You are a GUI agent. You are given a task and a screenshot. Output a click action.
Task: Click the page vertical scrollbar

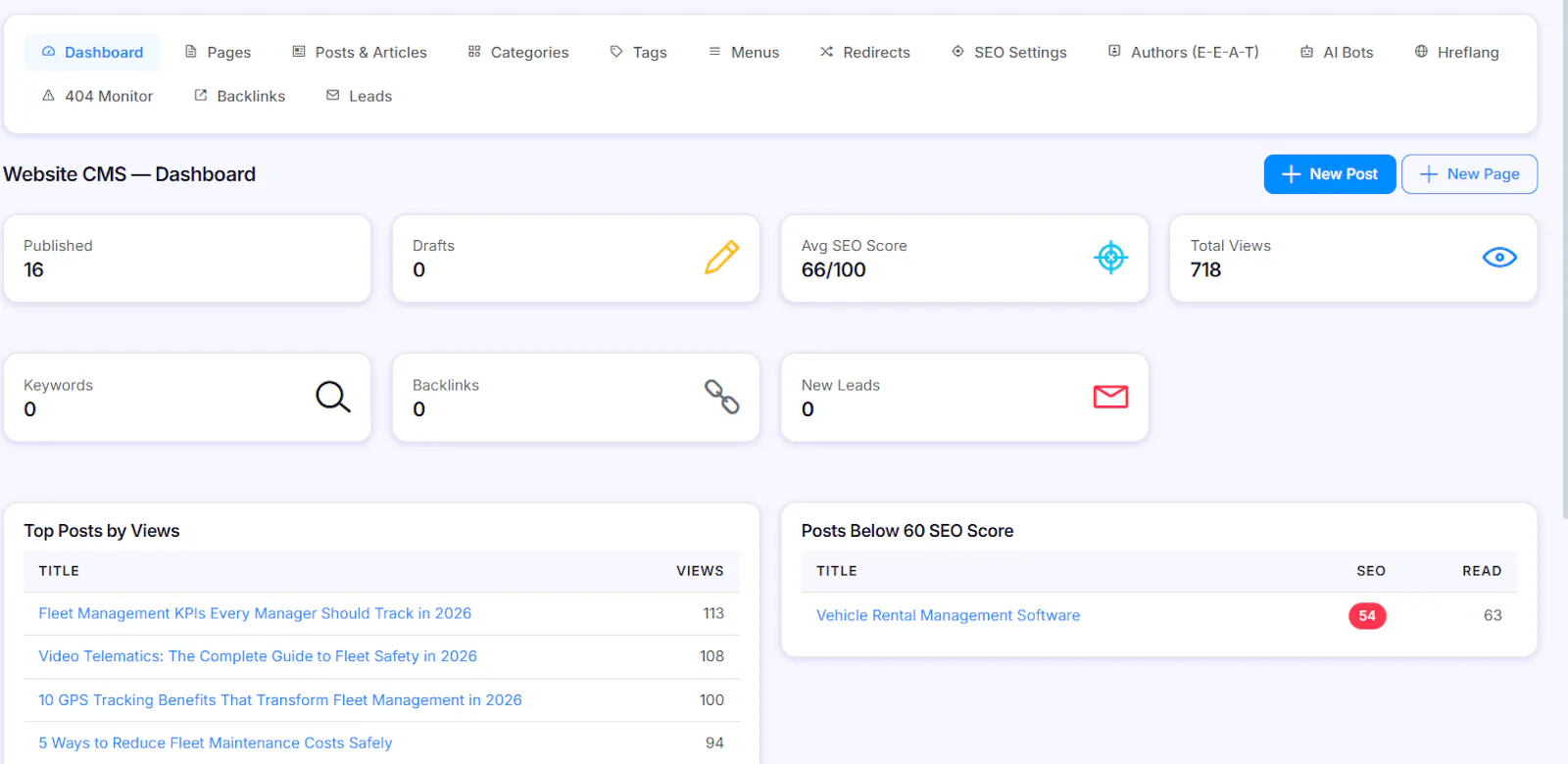click(x=1563, y=260)
